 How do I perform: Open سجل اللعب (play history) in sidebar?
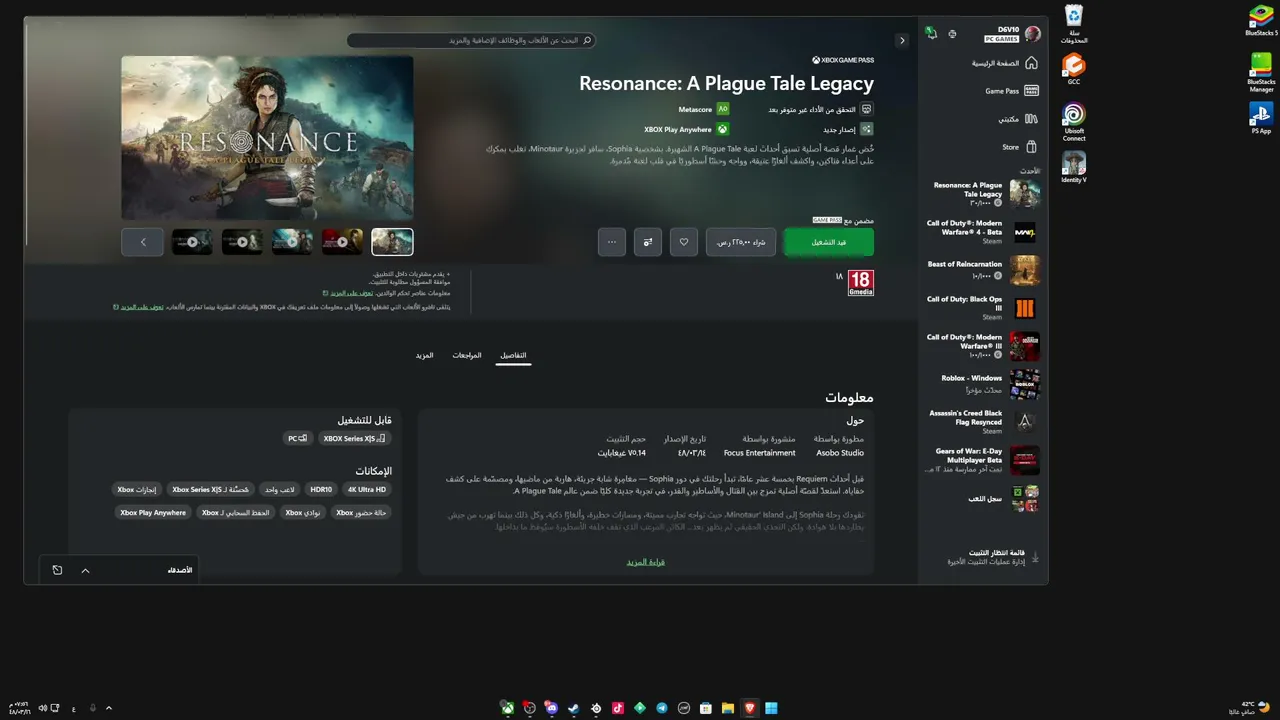pos(1004,498)
